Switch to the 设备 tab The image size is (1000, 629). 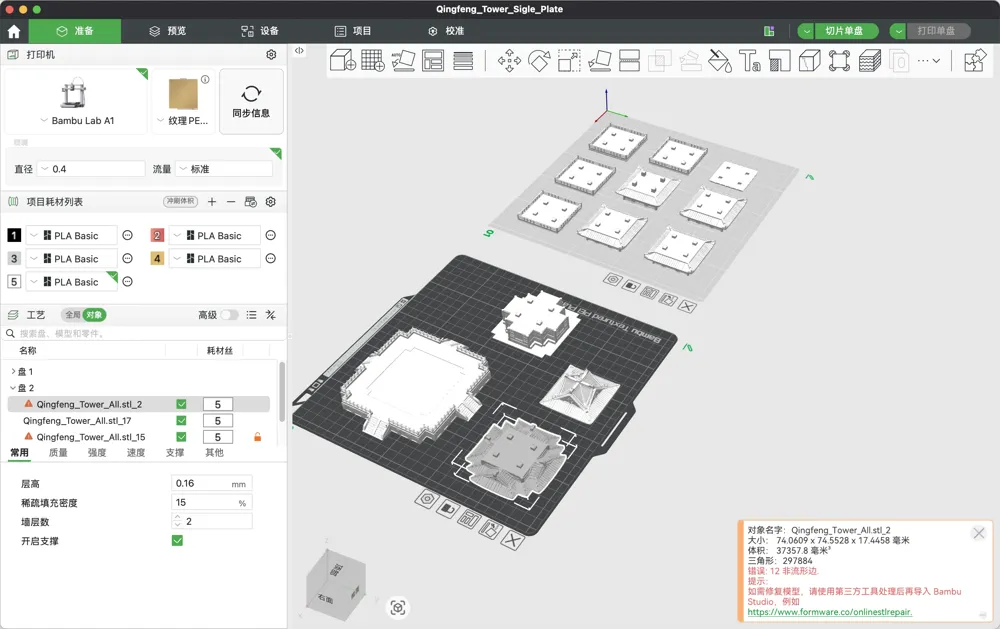tap(260, 31)
